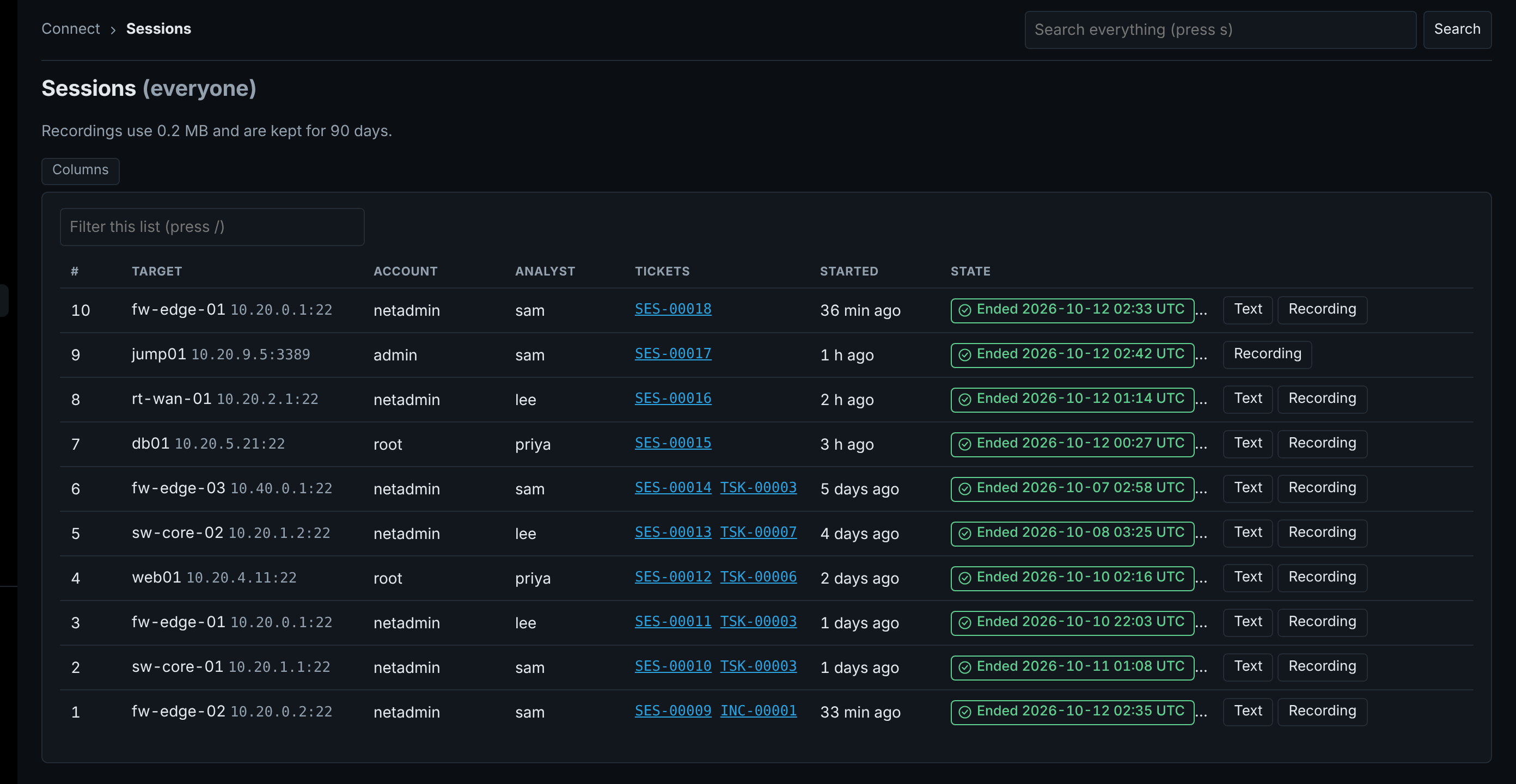Click check icon in Ended 03:25 UTC badge

coord(964,533)
